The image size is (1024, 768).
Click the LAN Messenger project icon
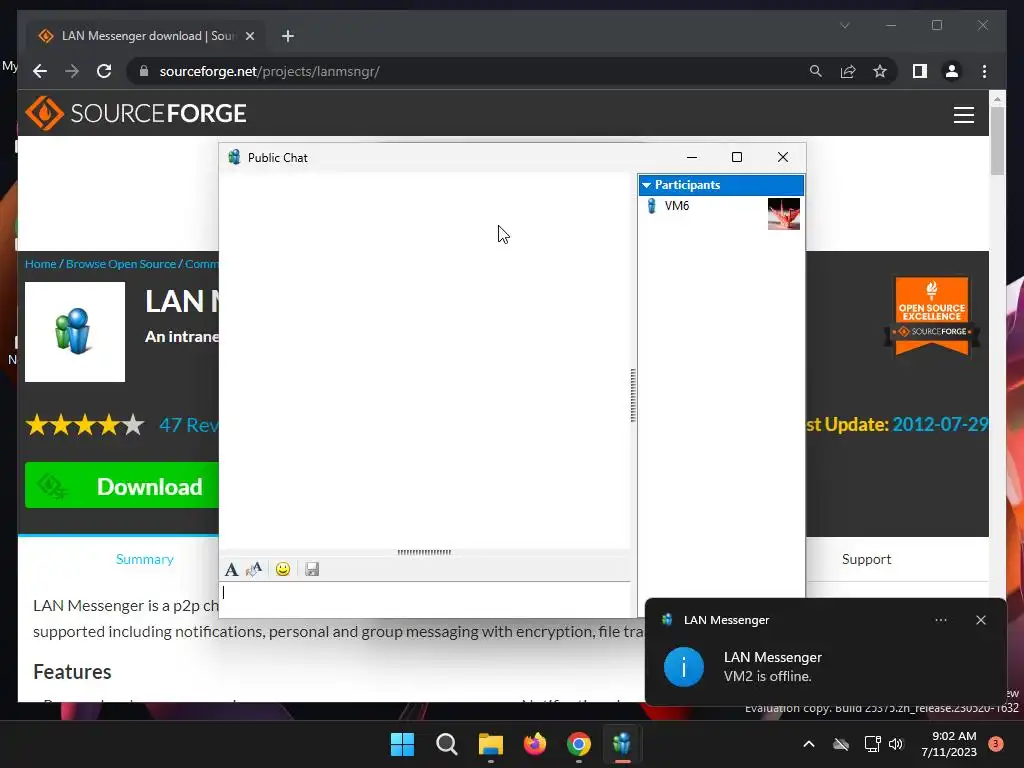click(75, 332)
